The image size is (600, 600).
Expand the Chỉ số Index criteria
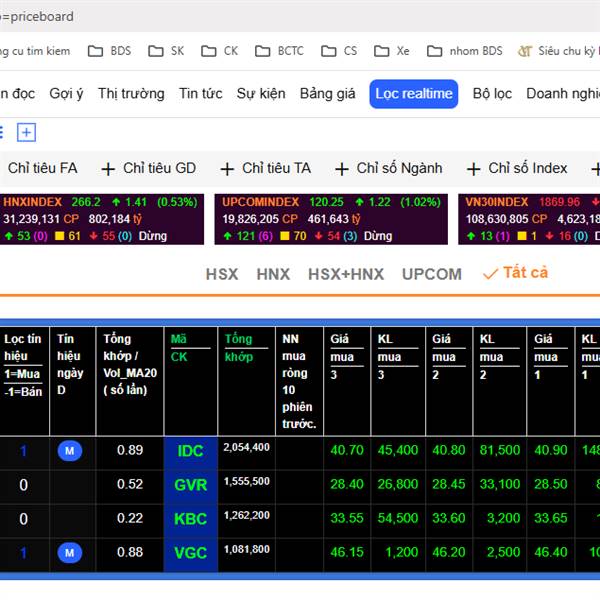point(517,168)
